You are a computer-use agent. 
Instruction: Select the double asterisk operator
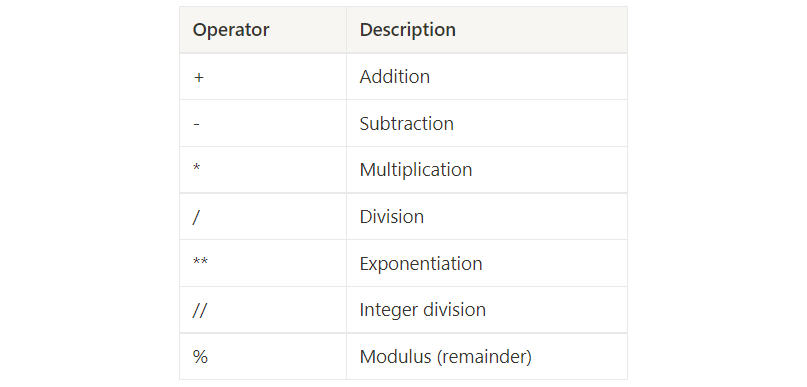[x=200, y=261]
